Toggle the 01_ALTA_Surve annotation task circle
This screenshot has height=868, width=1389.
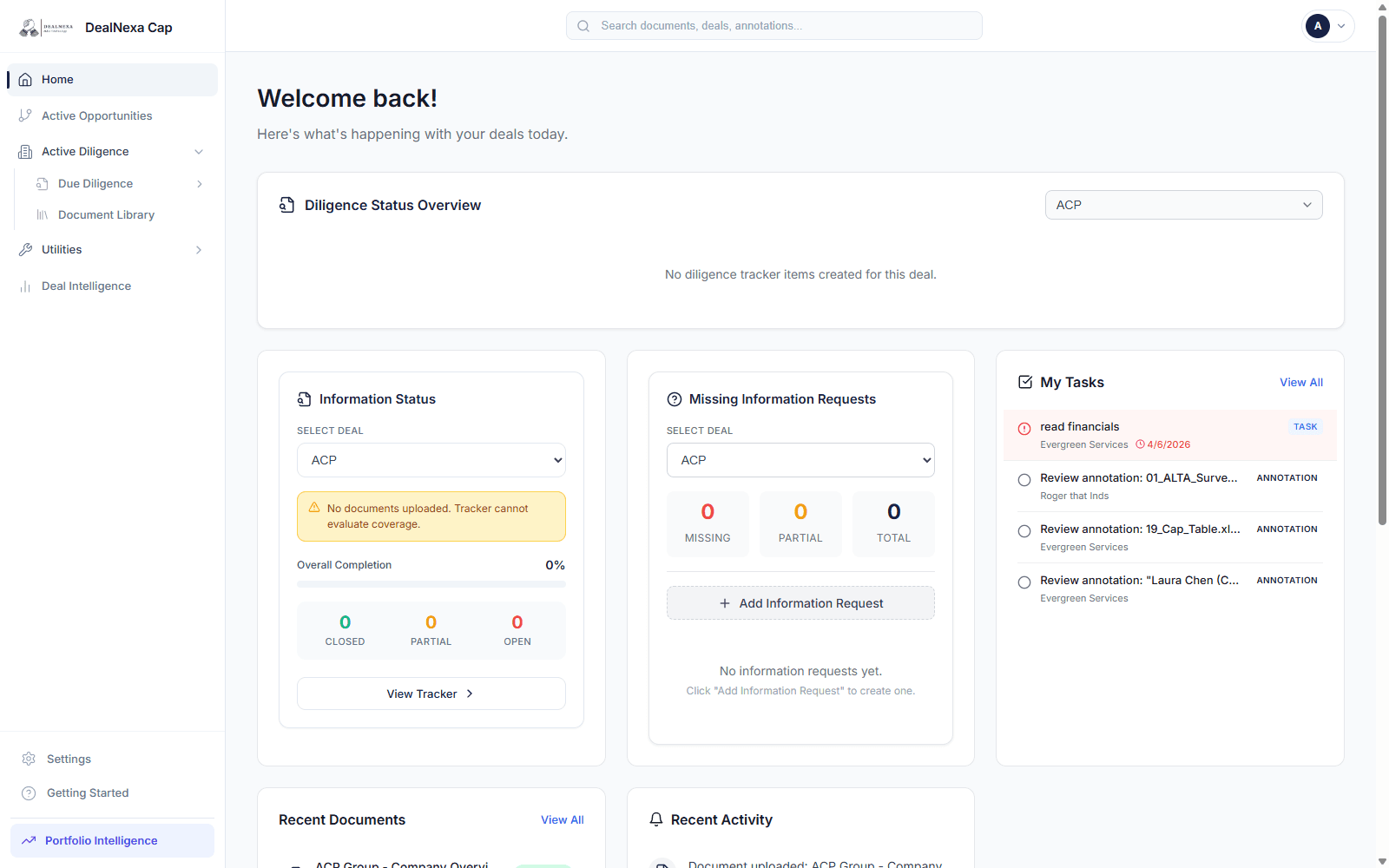(x=1024, y=480)
